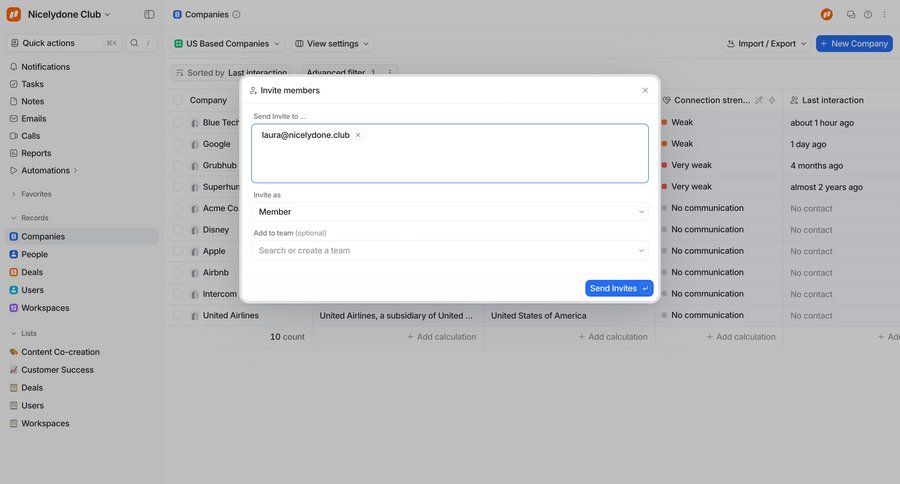Viewport: 900px width, 484px height.
Task: Select Users under Records
Action: (x=82, y=290)
